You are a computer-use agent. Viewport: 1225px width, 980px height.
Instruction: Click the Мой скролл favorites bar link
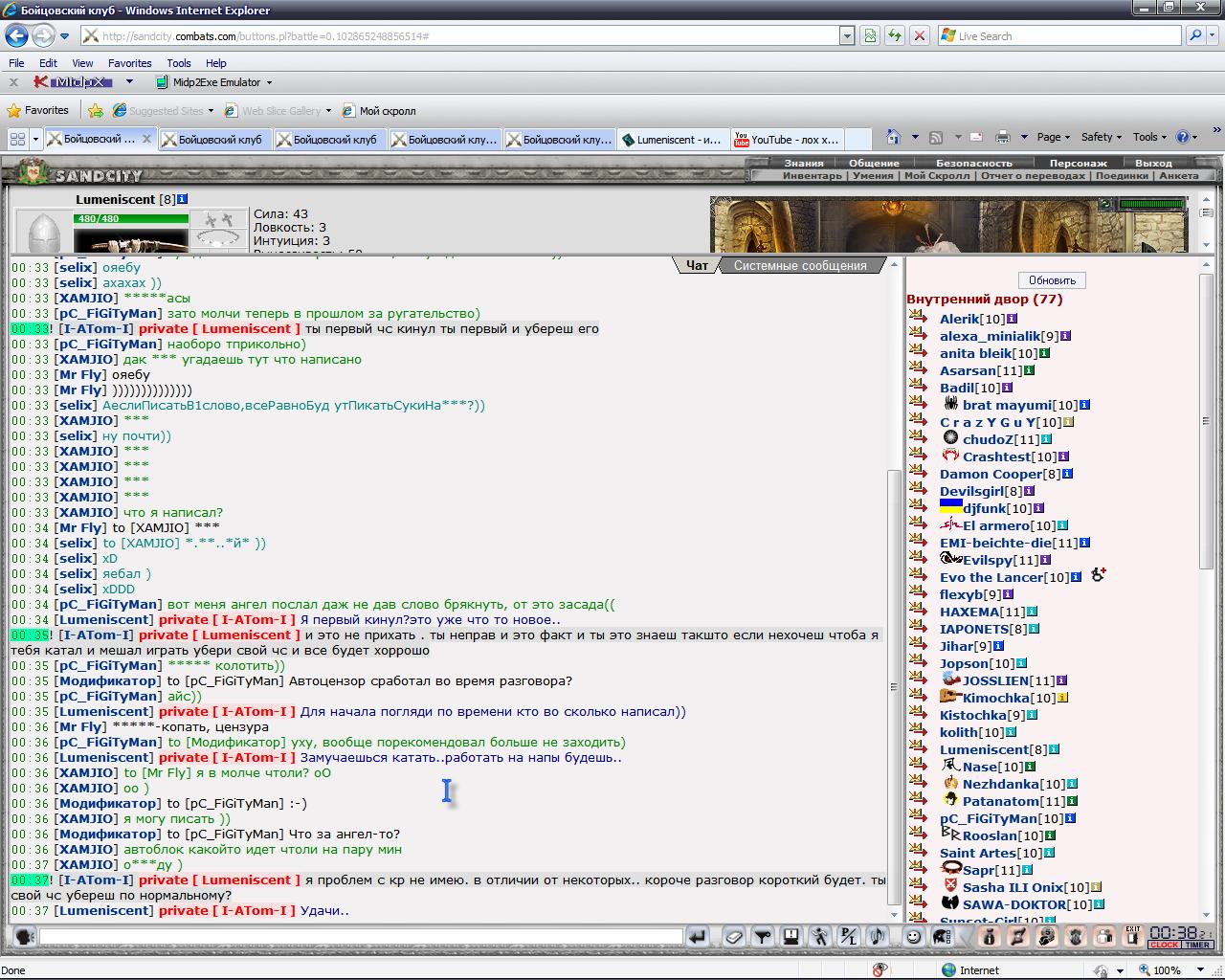tap(379, 111)
